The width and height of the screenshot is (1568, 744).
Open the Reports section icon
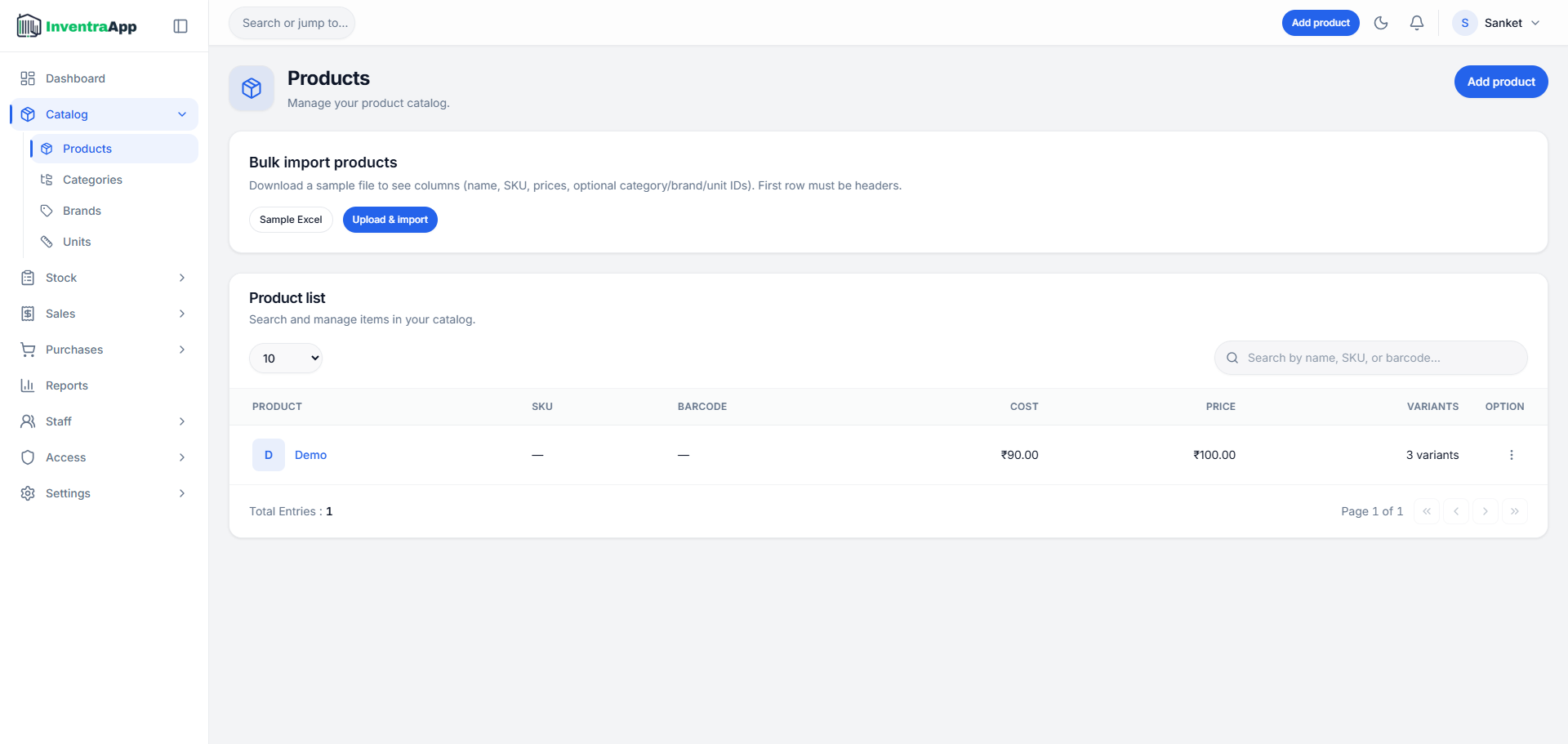pyautogui.click(x=28, y=385)
